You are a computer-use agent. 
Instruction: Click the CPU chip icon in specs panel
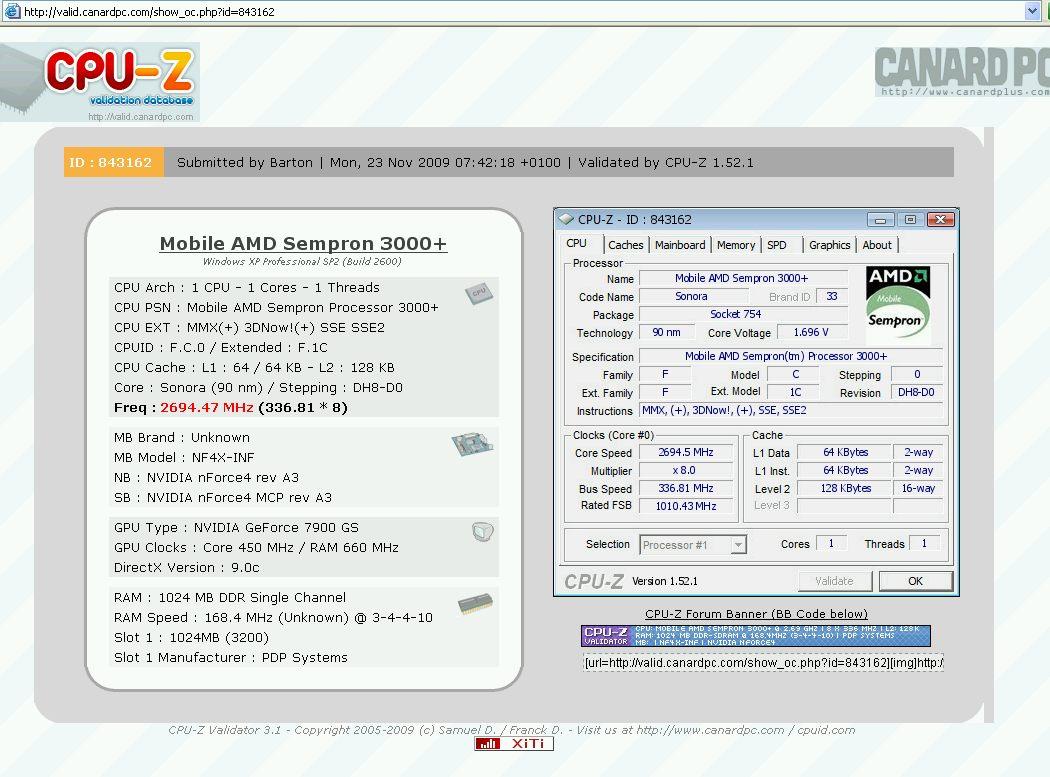pos(479,293)
